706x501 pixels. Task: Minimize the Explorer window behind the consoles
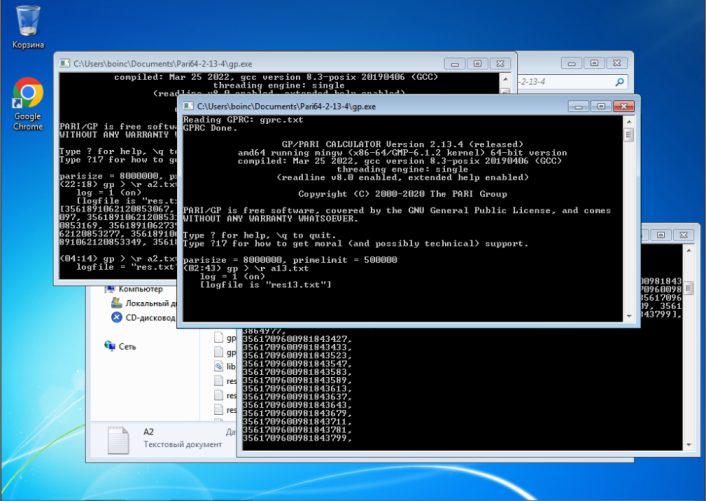coord(572,63)
